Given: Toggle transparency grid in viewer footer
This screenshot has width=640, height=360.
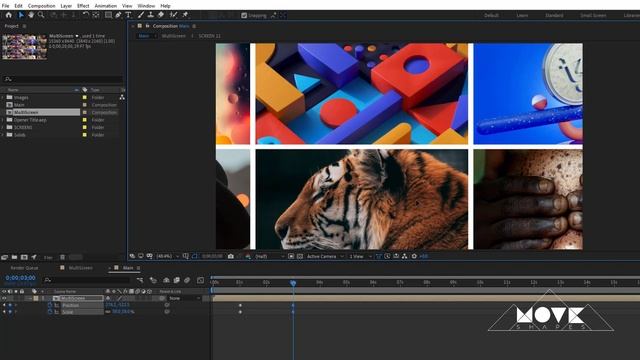Looking at the screenshot, I should click(x=300, y=256).
